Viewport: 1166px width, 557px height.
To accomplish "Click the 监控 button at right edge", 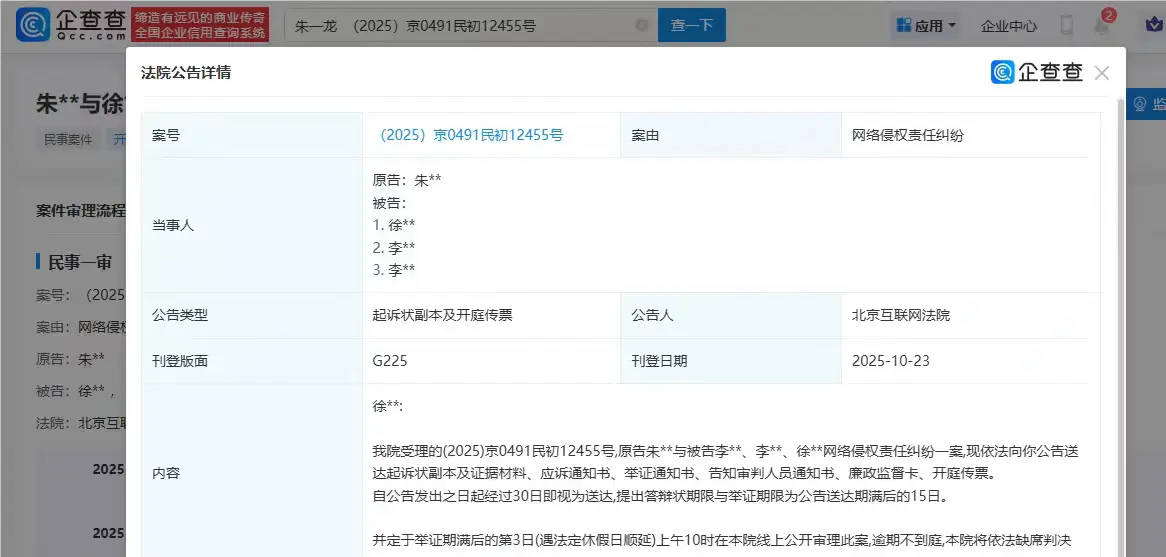I will [x=1147, y=104].
